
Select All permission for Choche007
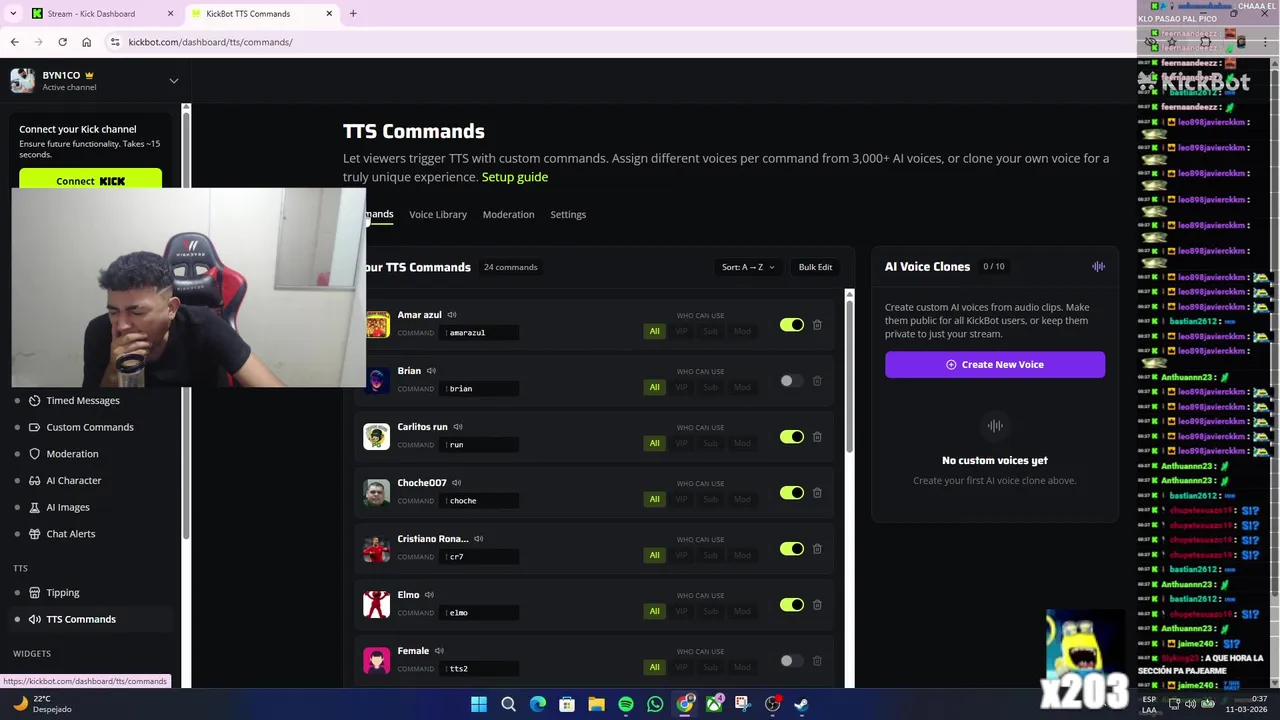[654, 499]
